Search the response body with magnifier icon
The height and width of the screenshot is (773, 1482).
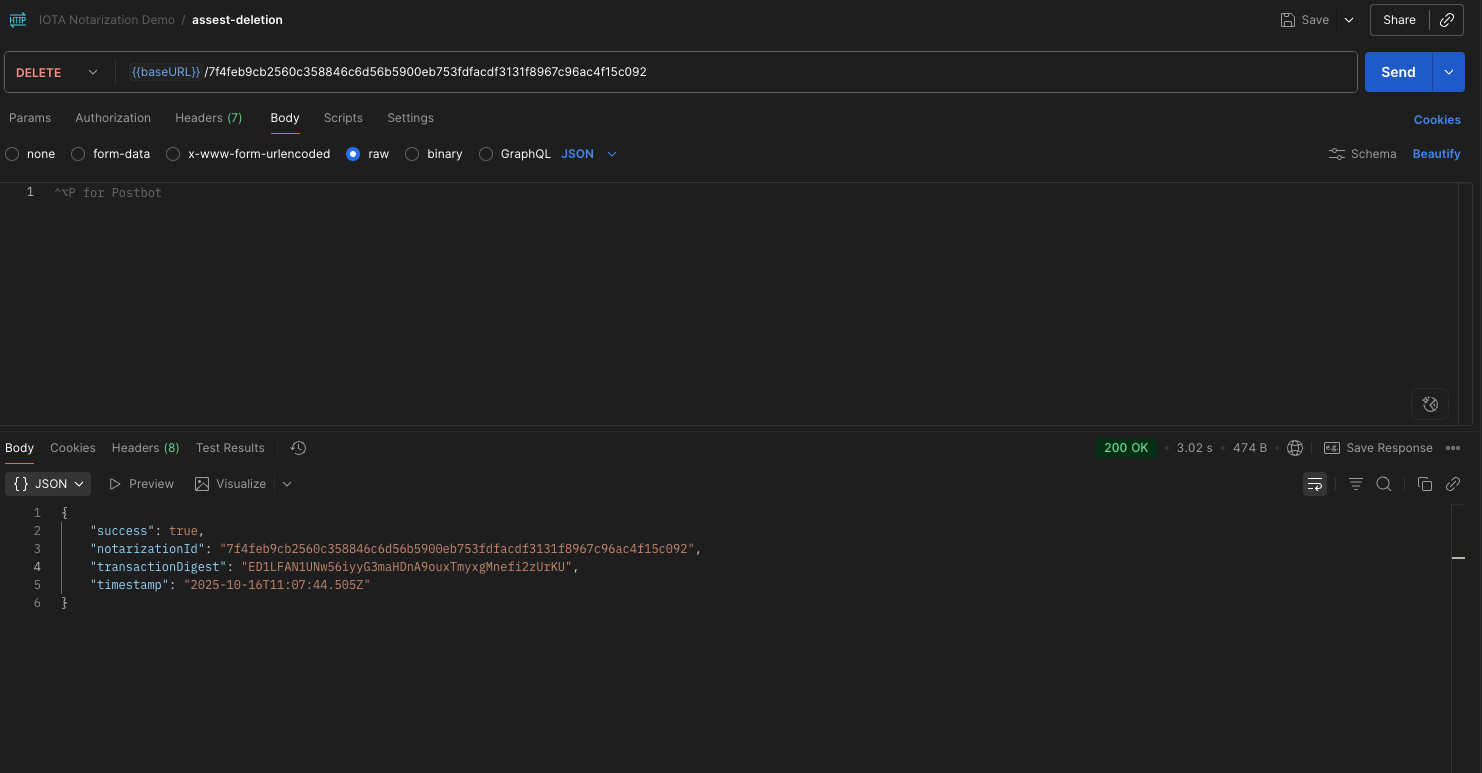point(1384,484)
